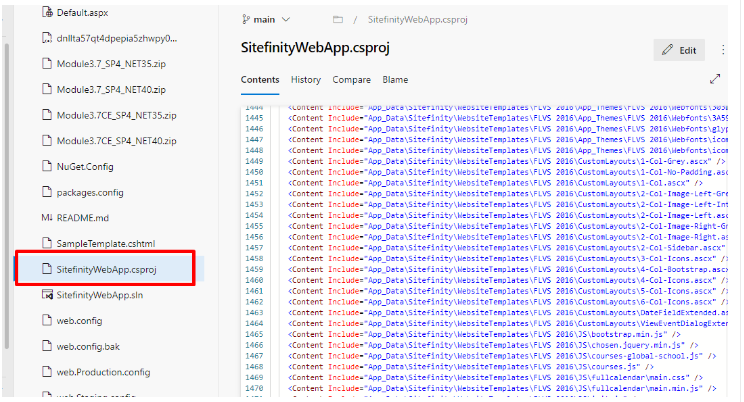Click the Edit button

pyautogui.click(x=679, y=50)
